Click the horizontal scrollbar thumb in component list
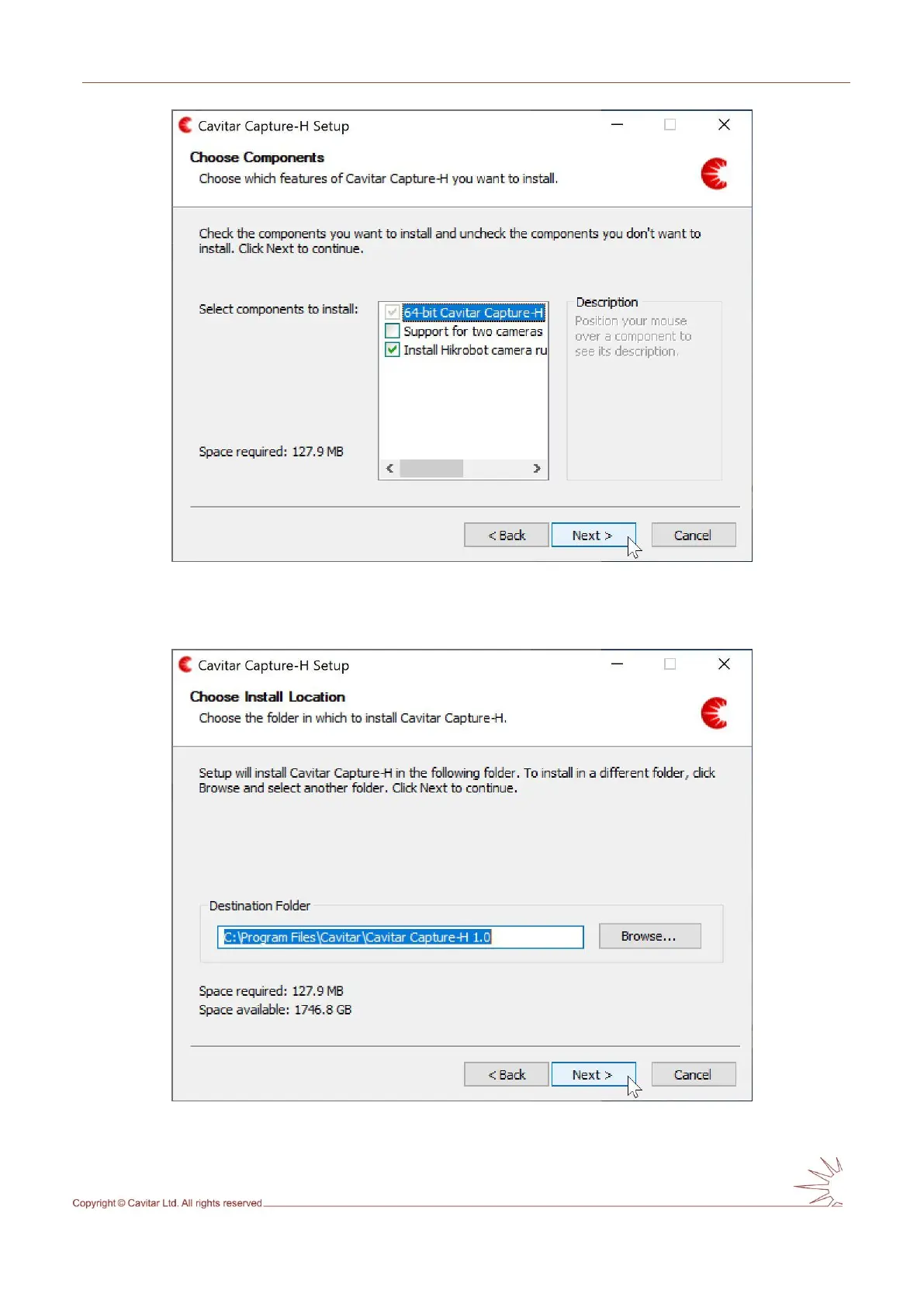This screenshot has width=924, height=1307. (431, 468)
